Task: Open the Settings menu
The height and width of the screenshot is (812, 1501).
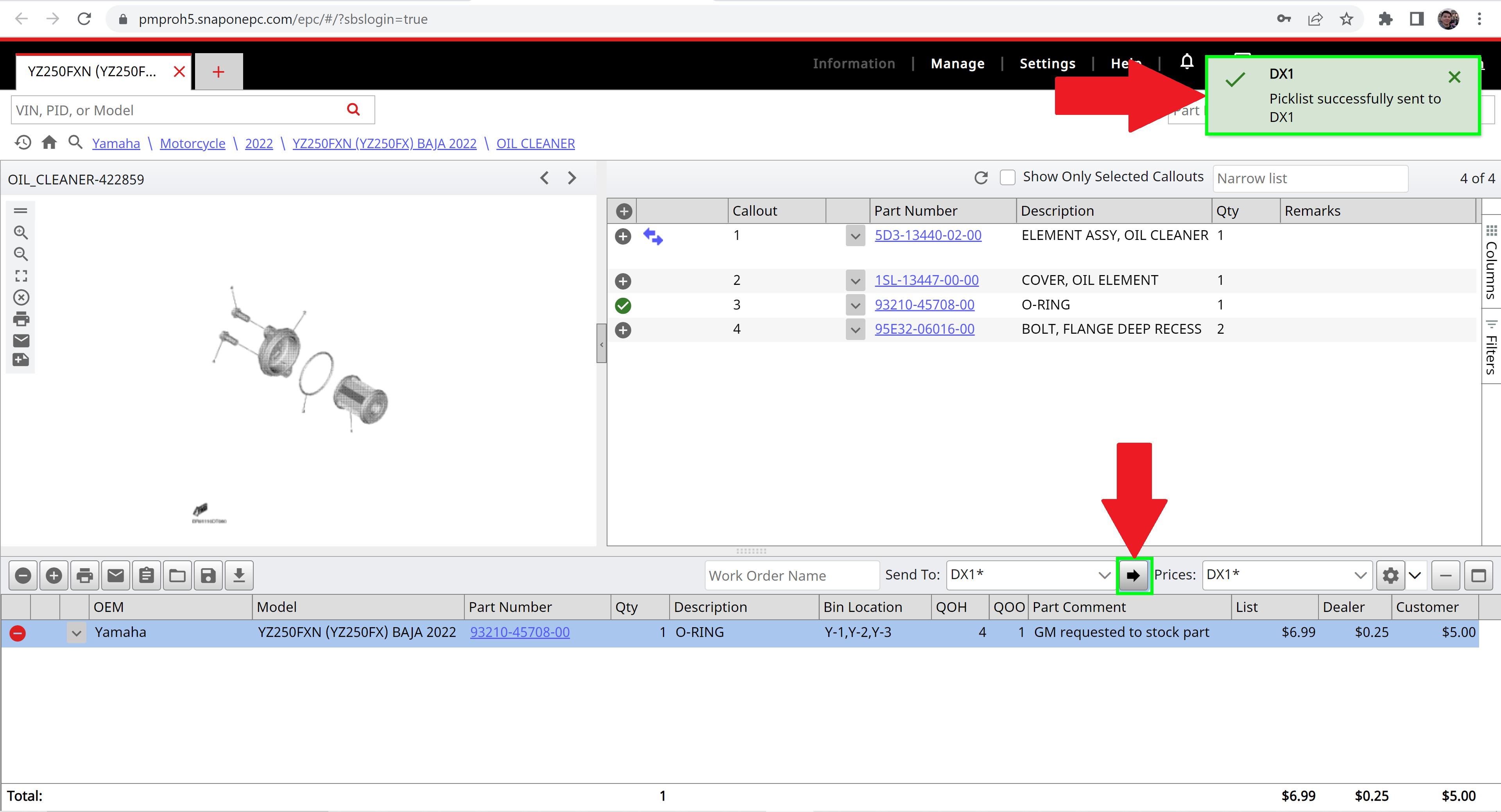Action: [x=1047, y=63]
